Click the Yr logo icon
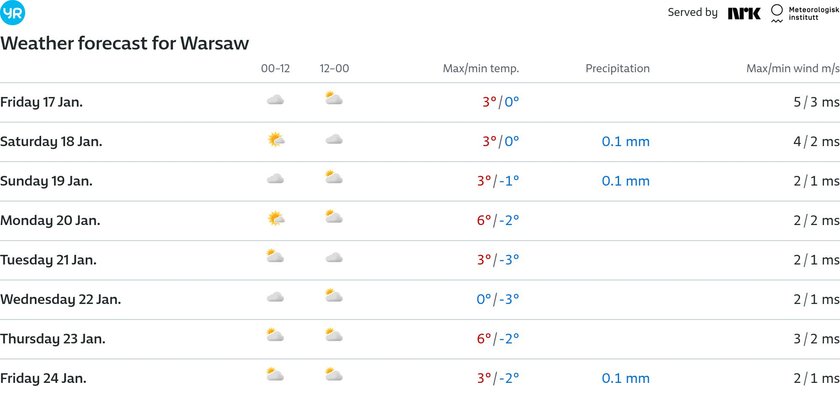The height and width of the screenshot is (398, 840). point(12,13)
